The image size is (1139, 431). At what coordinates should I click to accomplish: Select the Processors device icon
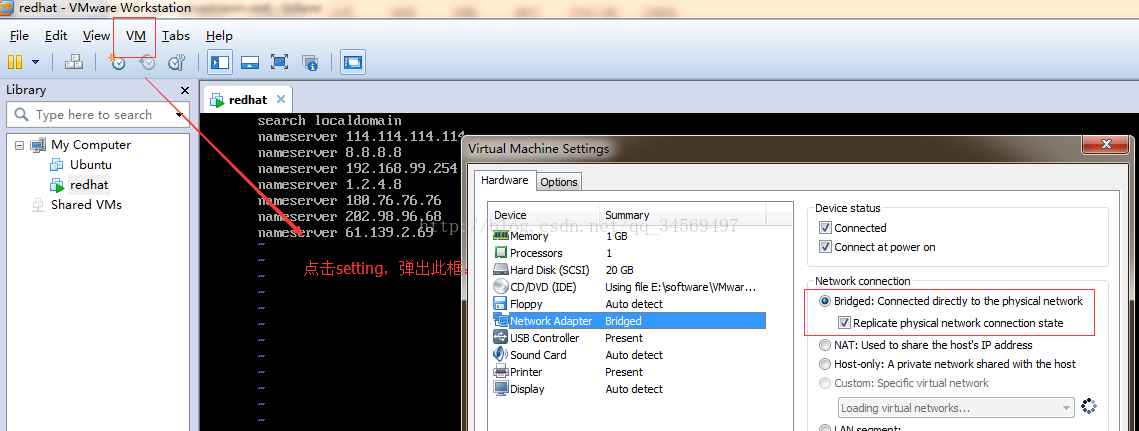(x=500, y=253)
